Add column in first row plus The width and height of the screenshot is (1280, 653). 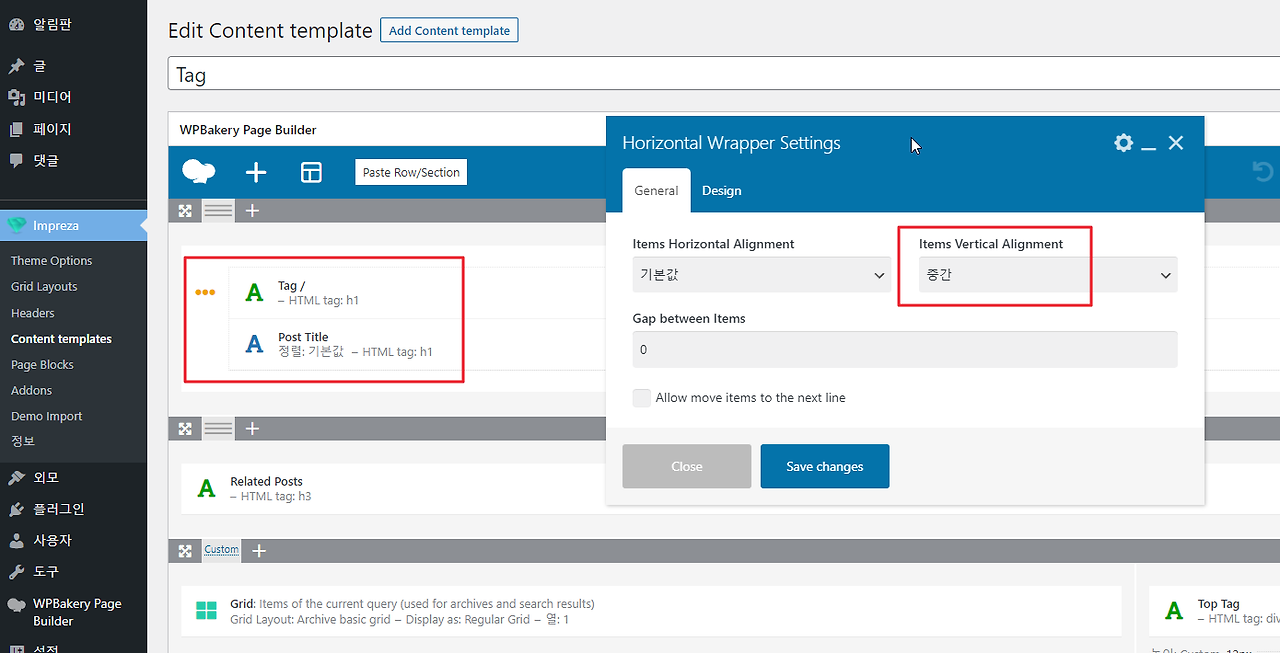click(253, 210)
